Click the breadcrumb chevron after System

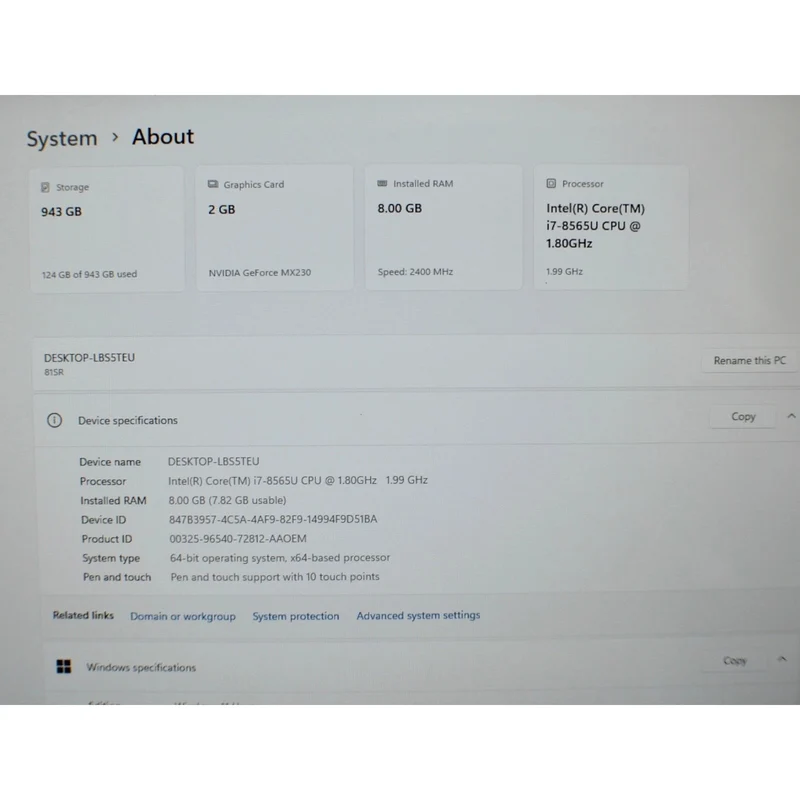[115, 137]
